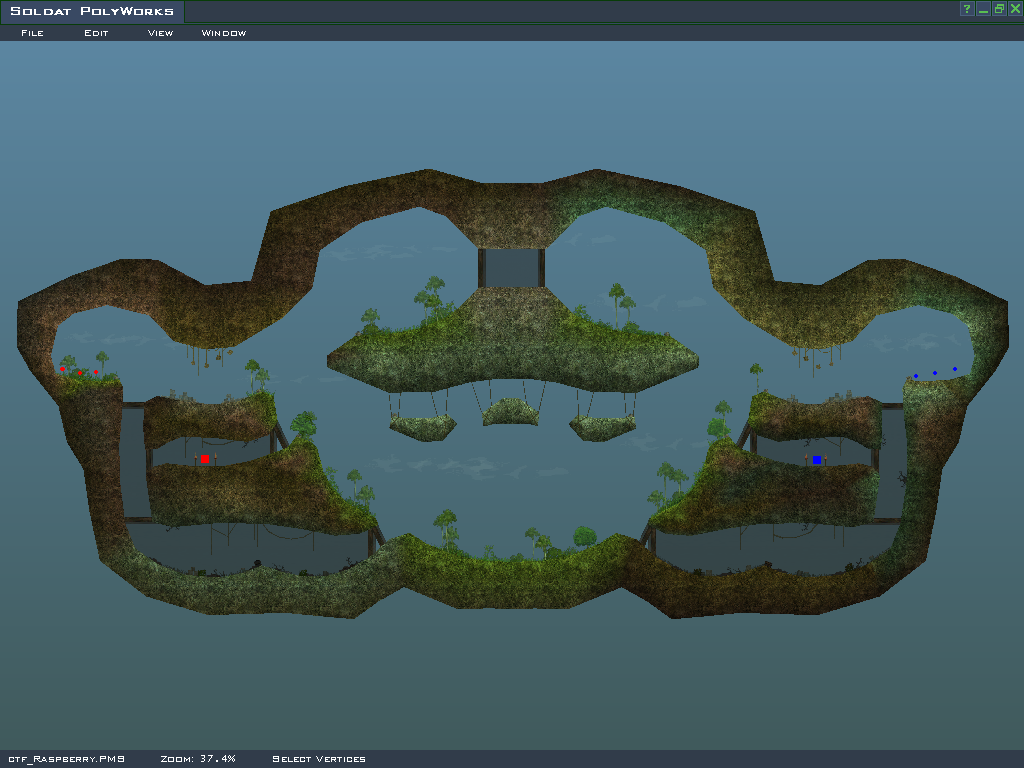1024x768 pixels.
Task: Open the File menu
Action: click(x=32, y=33)
